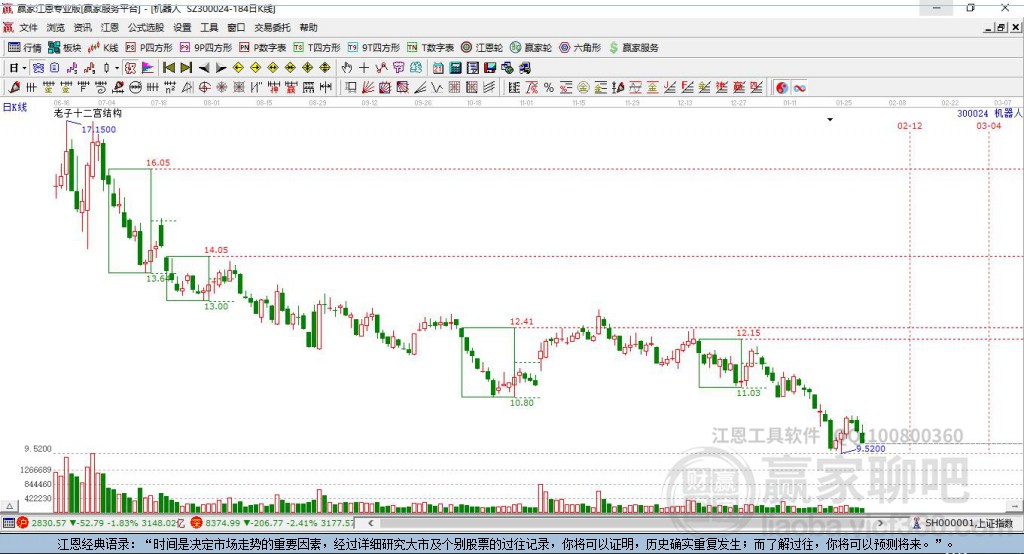Viewport: 1024px width, 554px height.
Task: Open the 设置 menu
Action: click(x=182, y=27)
